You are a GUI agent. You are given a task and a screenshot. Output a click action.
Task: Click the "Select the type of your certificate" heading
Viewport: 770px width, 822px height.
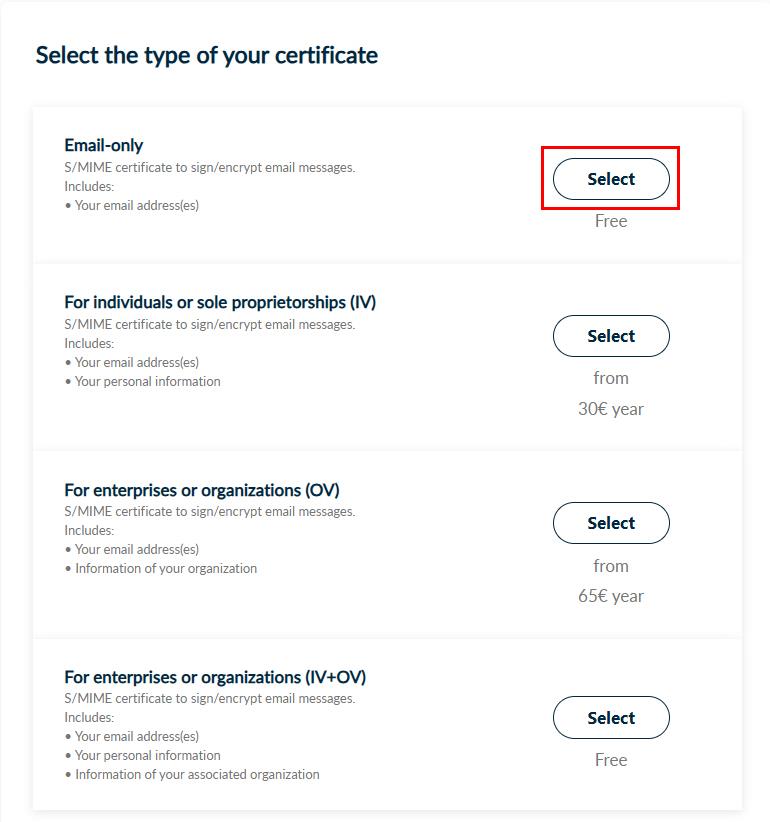[x=207, y=55]
